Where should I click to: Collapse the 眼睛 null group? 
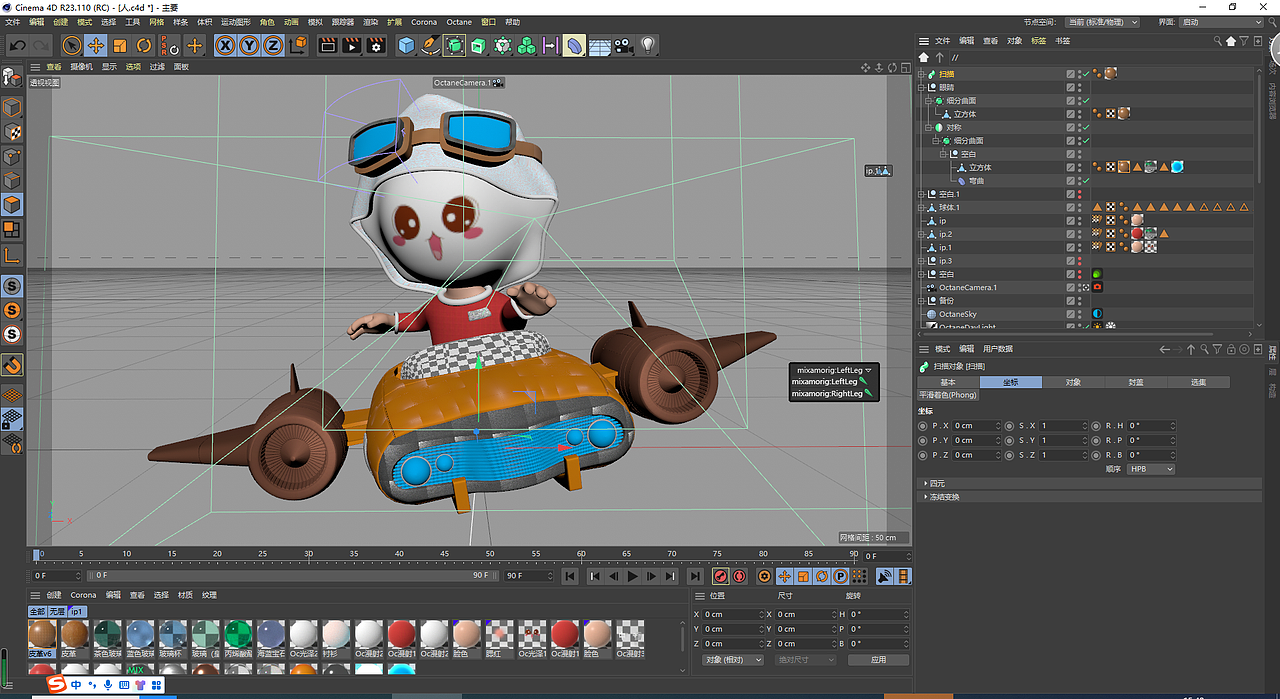(922, 87)
